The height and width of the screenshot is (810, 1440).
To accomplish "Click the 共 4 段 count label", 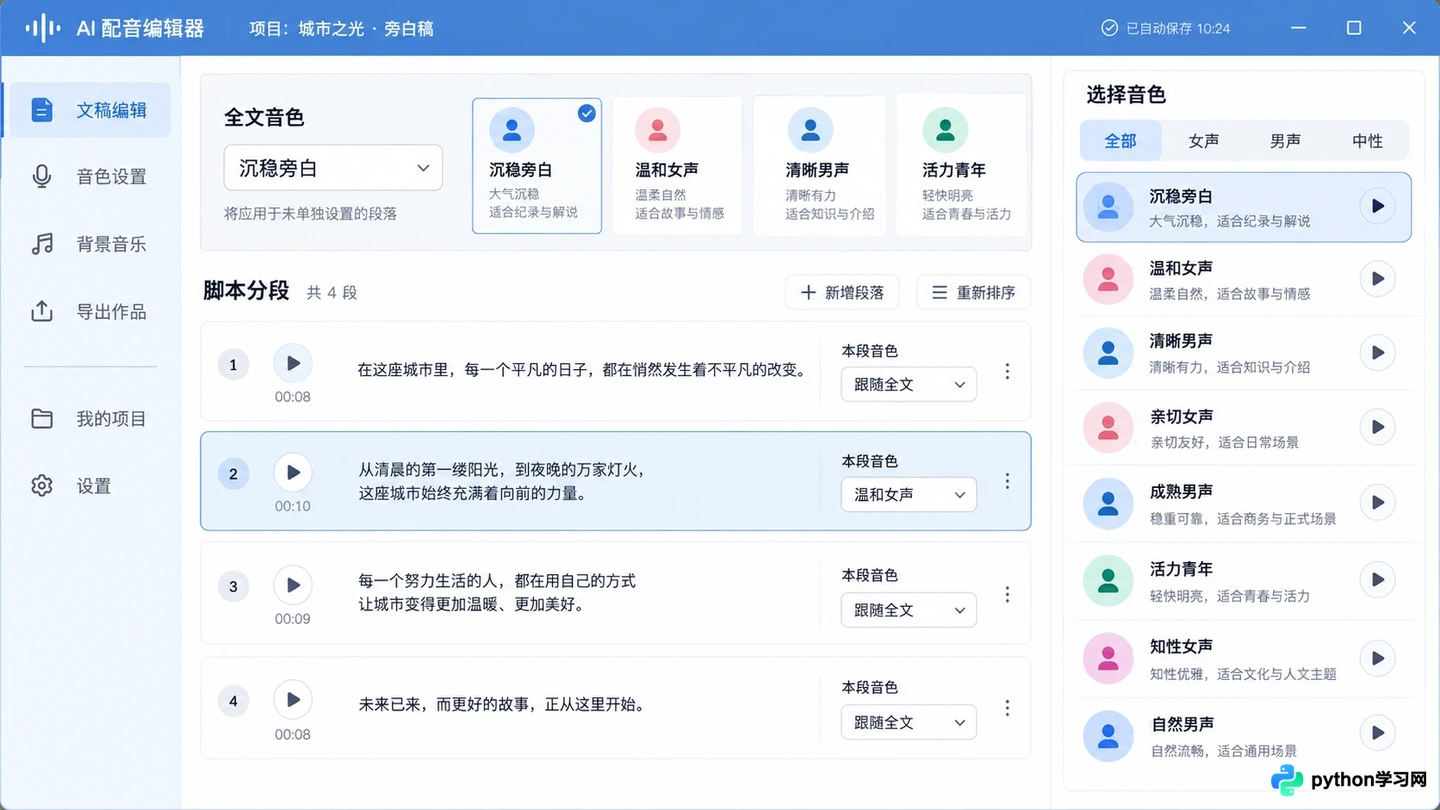I will tap(332, 293).
